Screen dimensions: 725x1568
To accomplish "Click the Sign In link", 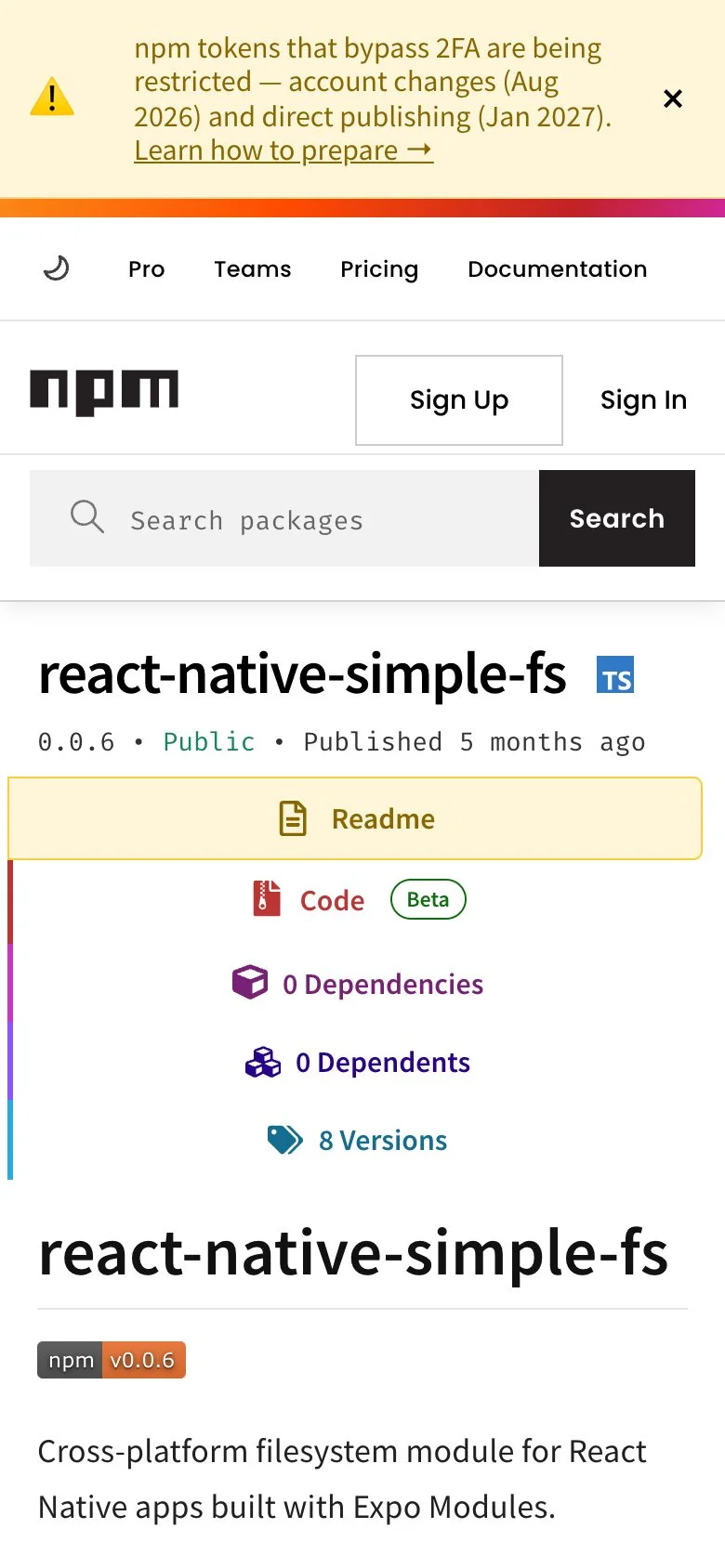I will [x=643, y=400].
